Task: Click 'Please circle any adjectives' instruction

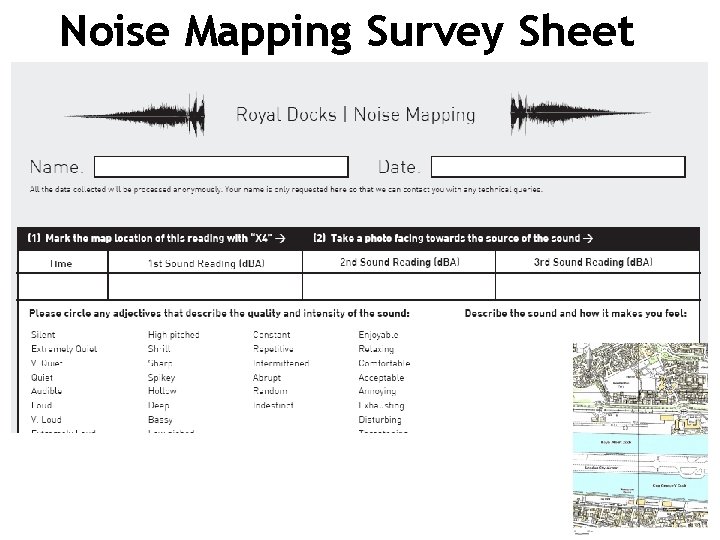Action: pyautogui.click(x=219, y=314)
